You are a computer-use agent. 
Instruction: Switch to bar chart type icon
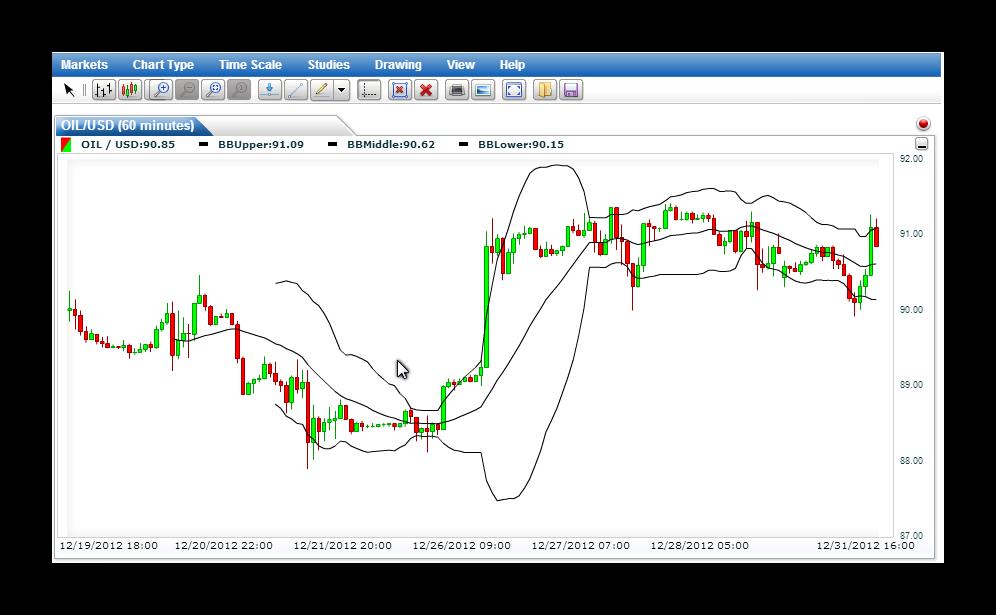coord(104,90)
